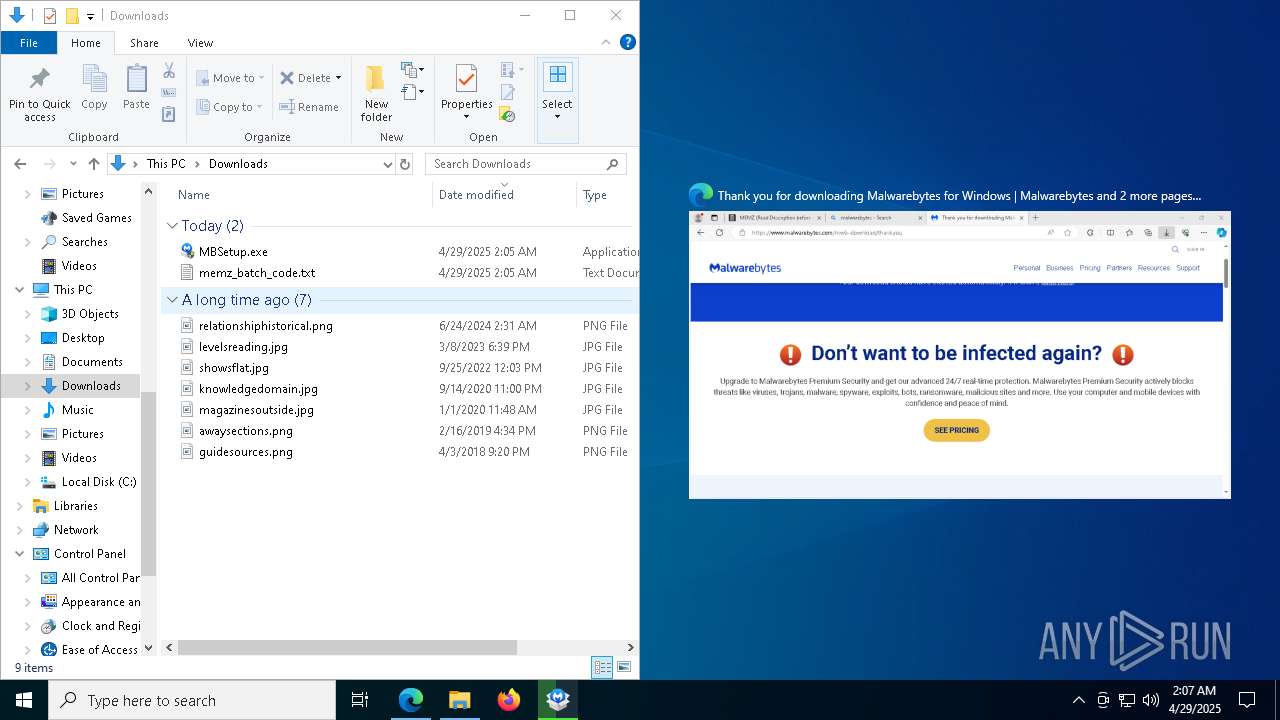Open Customize Quick Access Toolbar dropdown
This screenshot has width=1280, height=720.
click(x=90, y=16)
